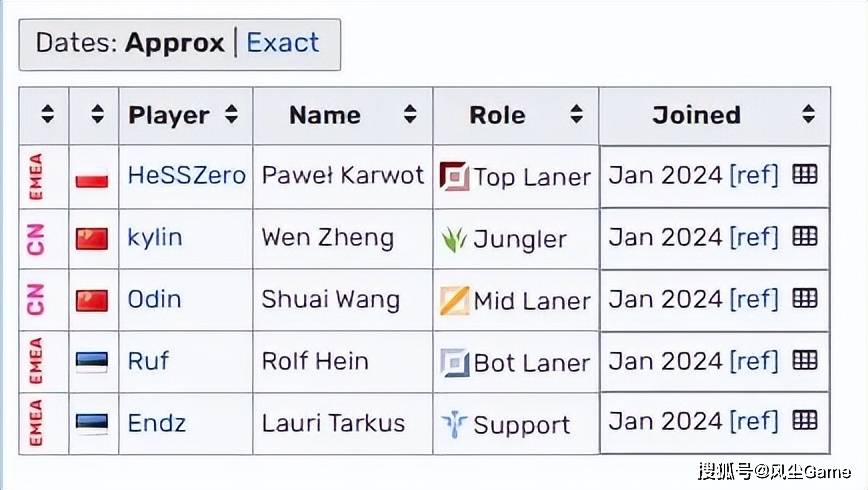Switch dates to Exact
This screenshot has width=868, height=490.
(x=283, y=43)
